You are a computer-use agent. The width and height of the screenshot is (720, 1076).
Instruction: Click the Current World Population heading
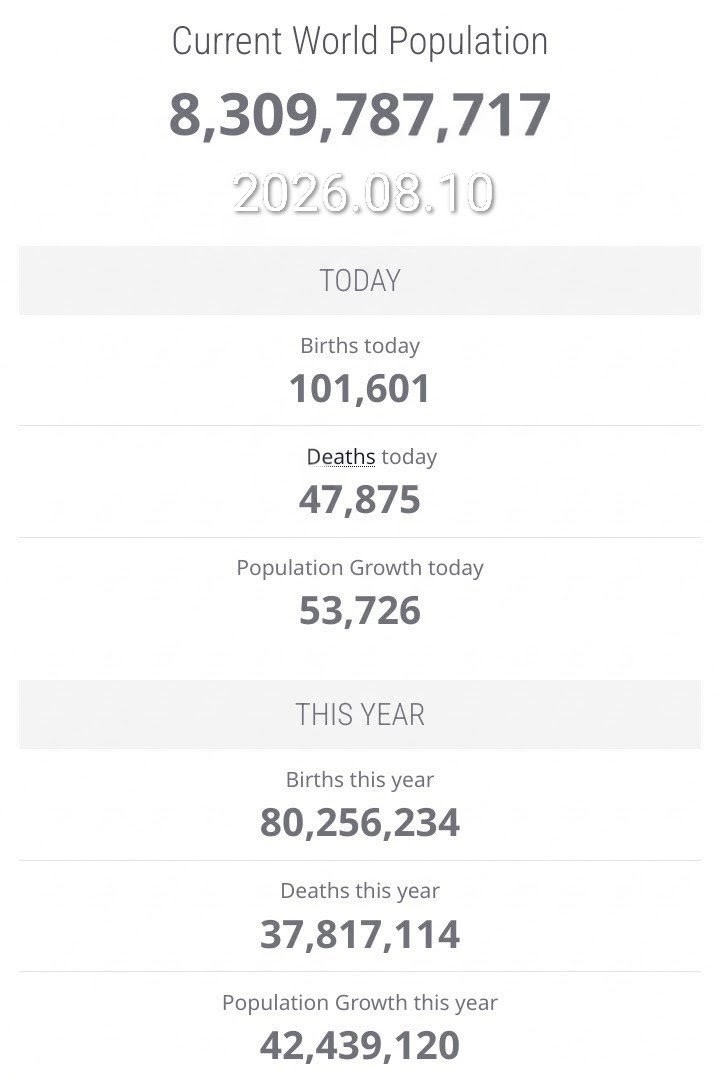click(x=360, y=42)
